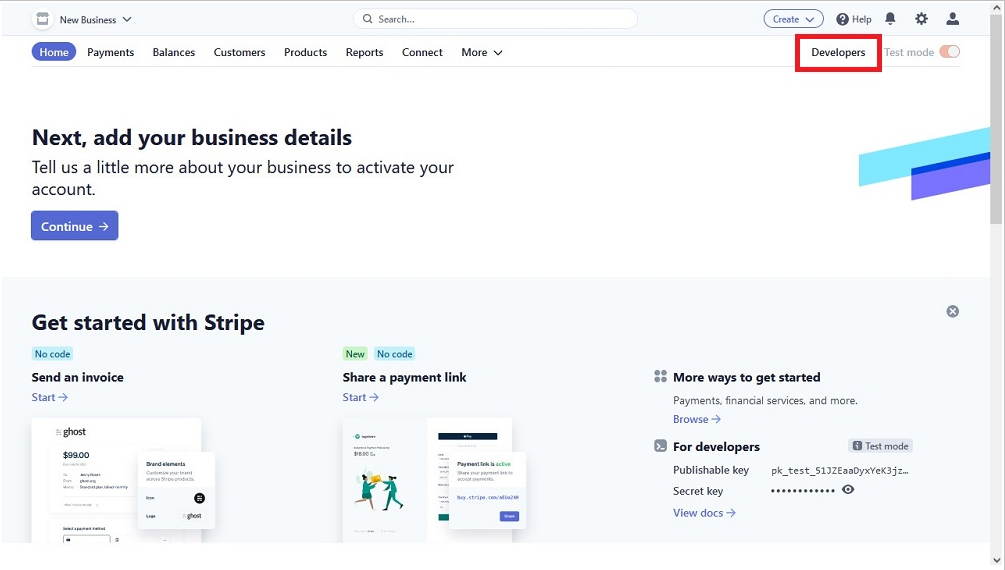The width and height of the screenshot is (1005, 570).
Task: Open the user profile icon
Action: pos(952,19)
